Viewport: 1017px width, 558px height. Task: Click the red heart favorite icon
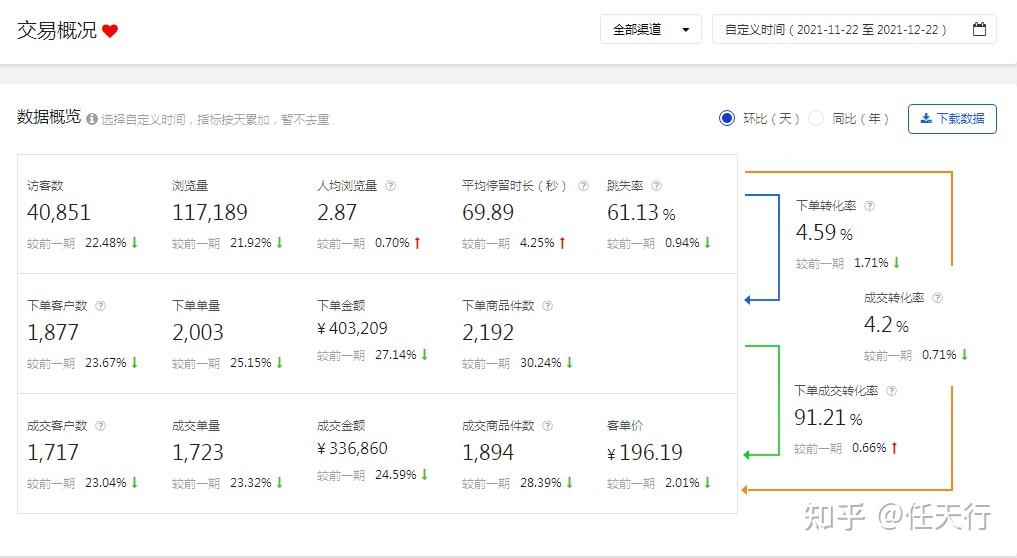pos(110,30)
